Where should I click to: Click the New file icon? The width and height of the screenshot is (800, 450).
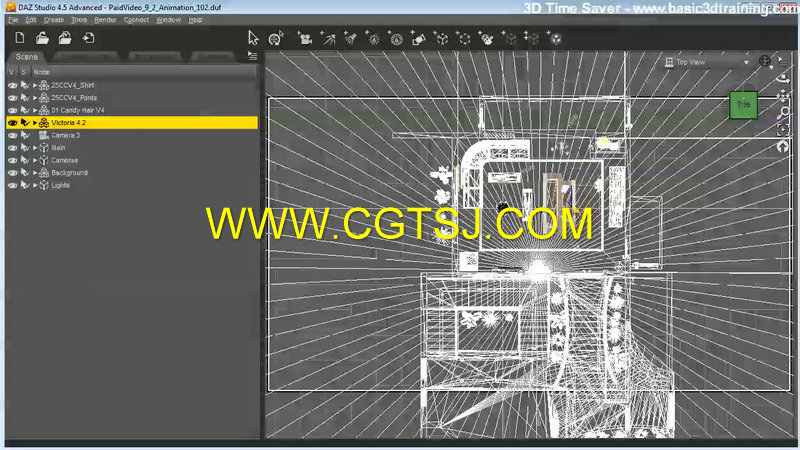coord(20,38)
